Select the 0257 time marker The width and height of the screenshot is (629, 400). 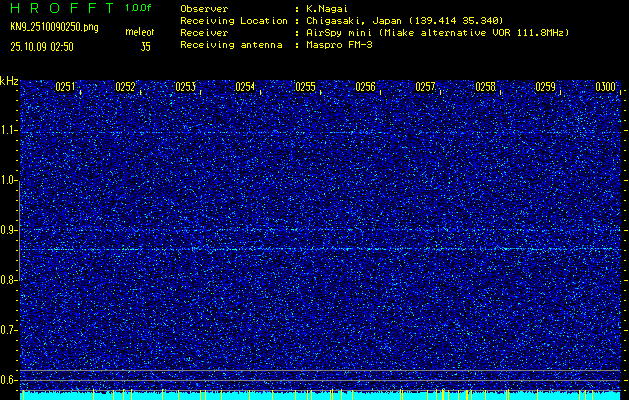pos(425,87)
